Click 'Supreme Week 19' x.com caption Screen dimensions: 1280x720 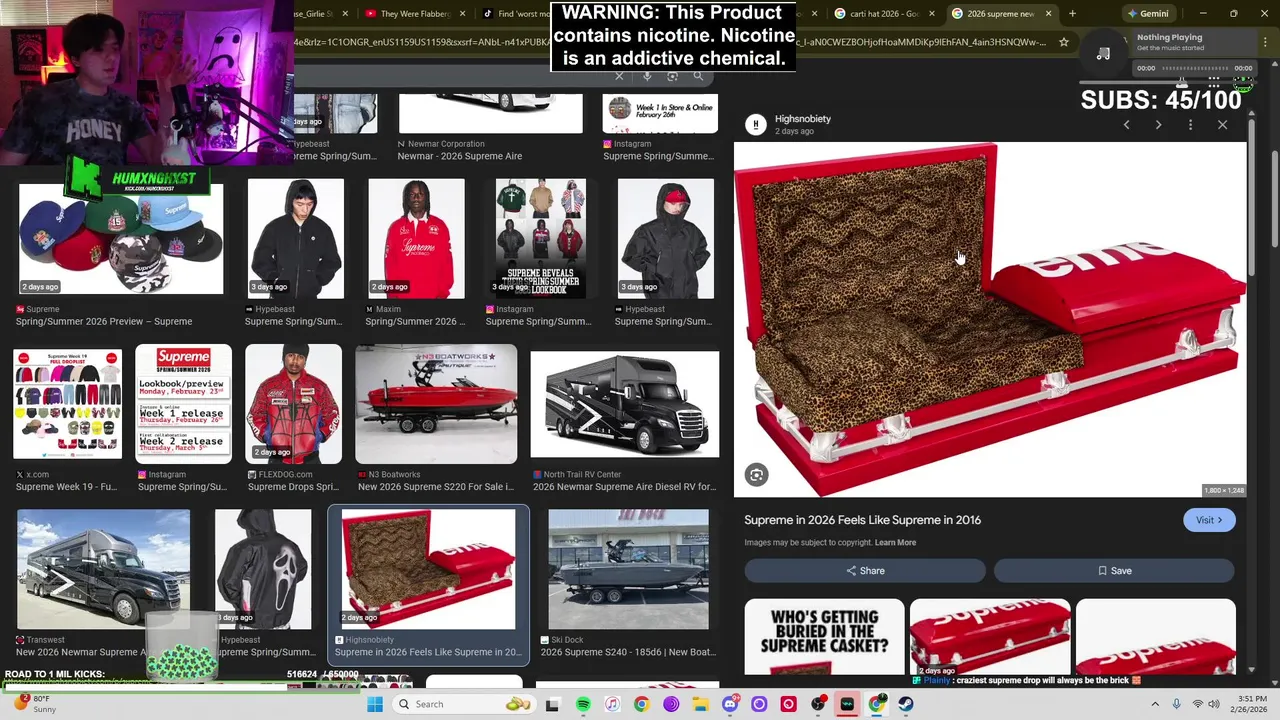coord(65,487)
